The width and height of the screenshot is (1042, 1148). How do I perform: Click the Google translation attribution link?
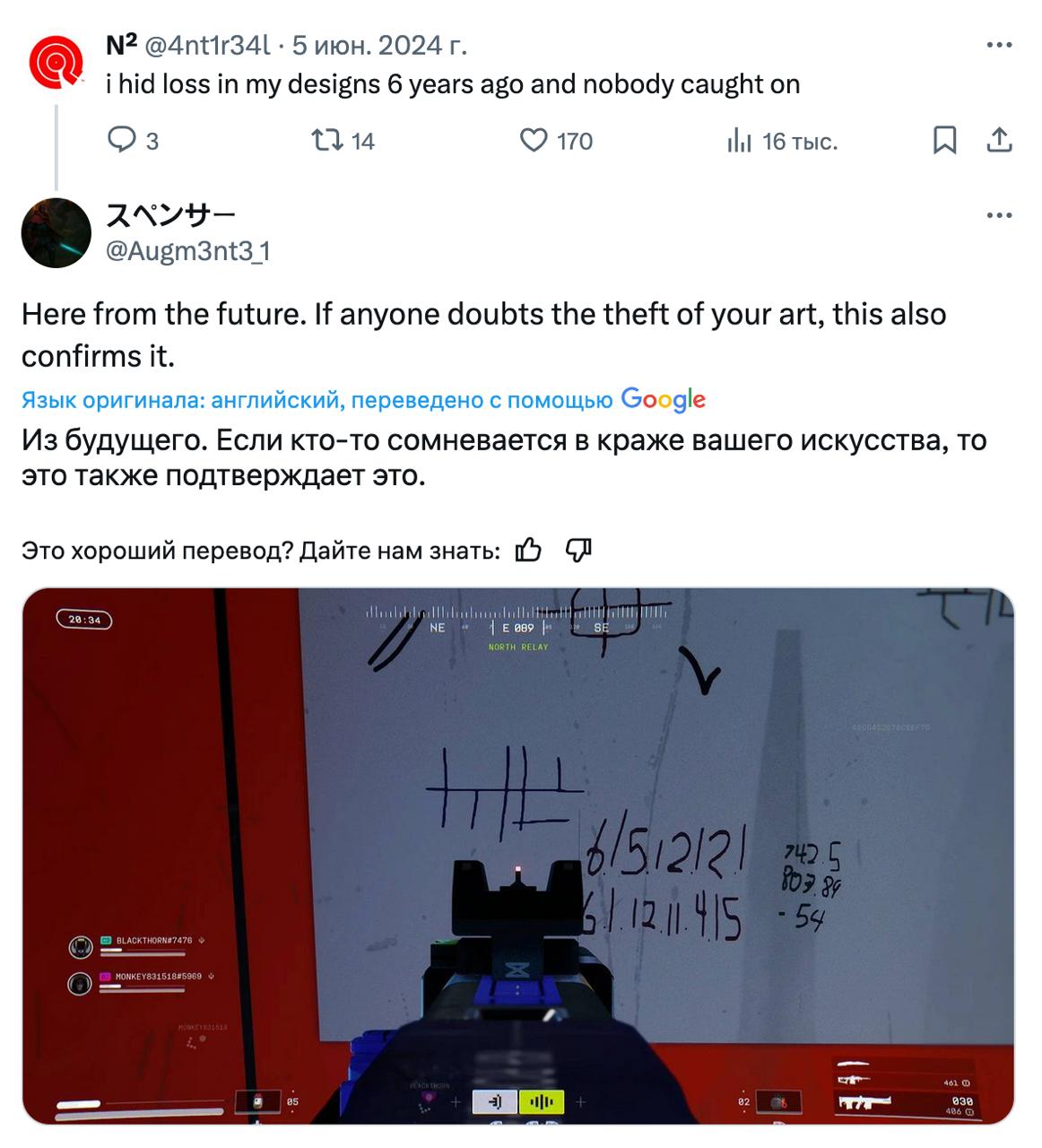point(663,400)
